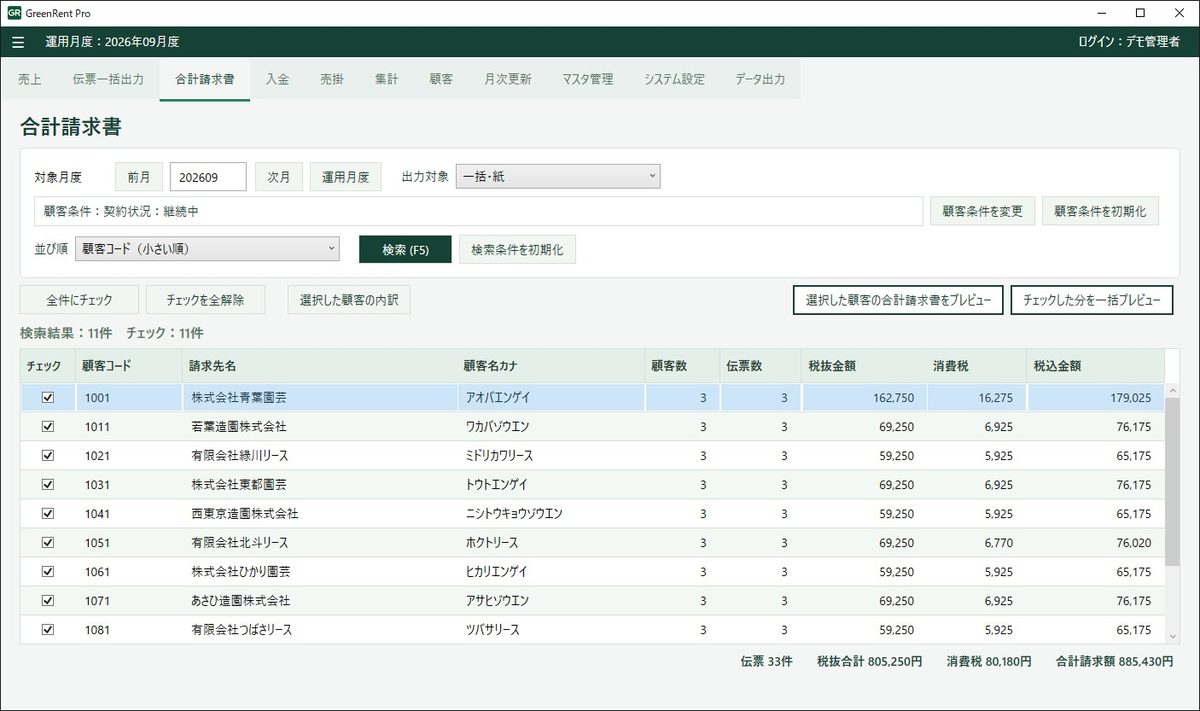Open the hamburger navigation menu
This screenshot has width=1200, height=711.
[18, 42]
